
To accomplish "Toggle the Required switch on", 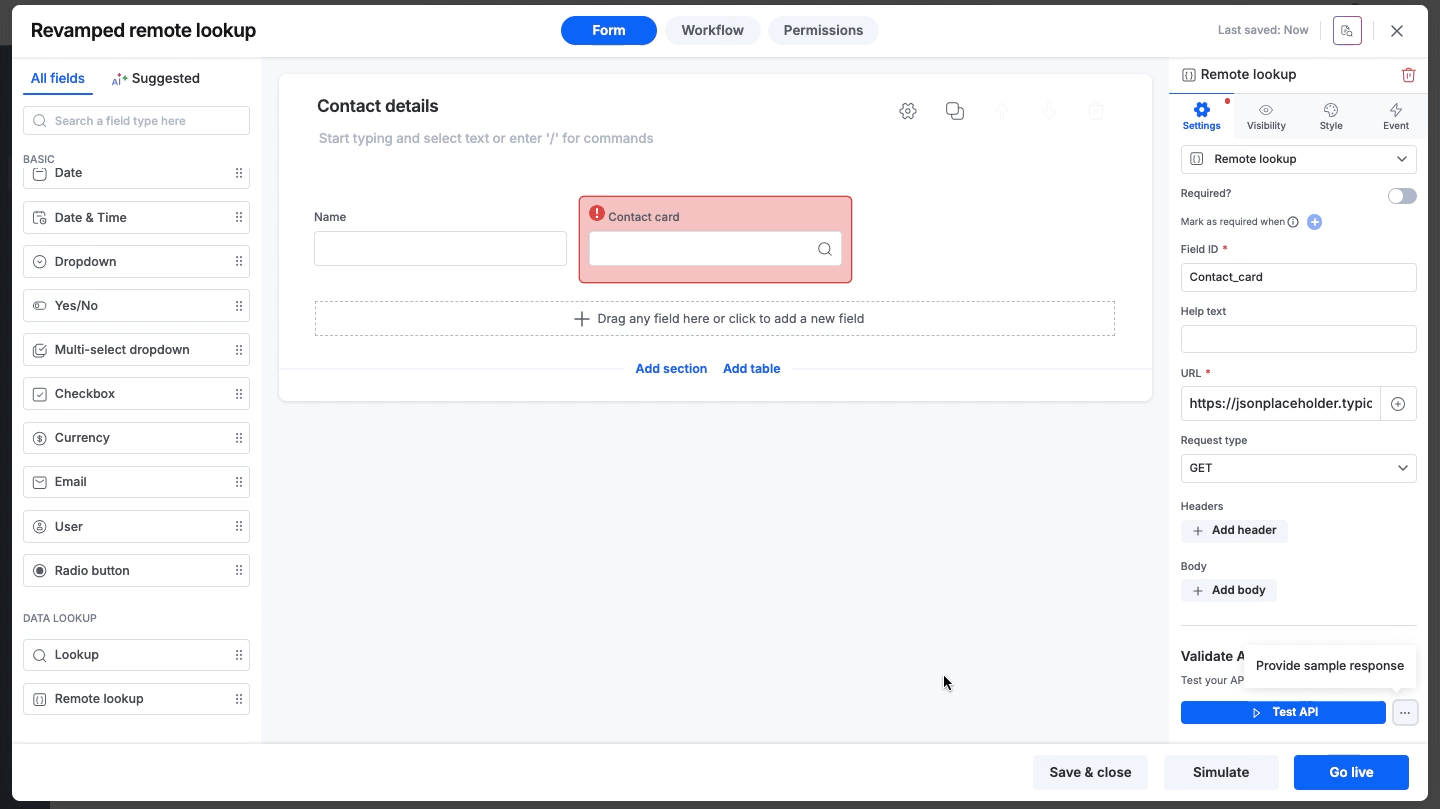I will (x=1402, y=196).
